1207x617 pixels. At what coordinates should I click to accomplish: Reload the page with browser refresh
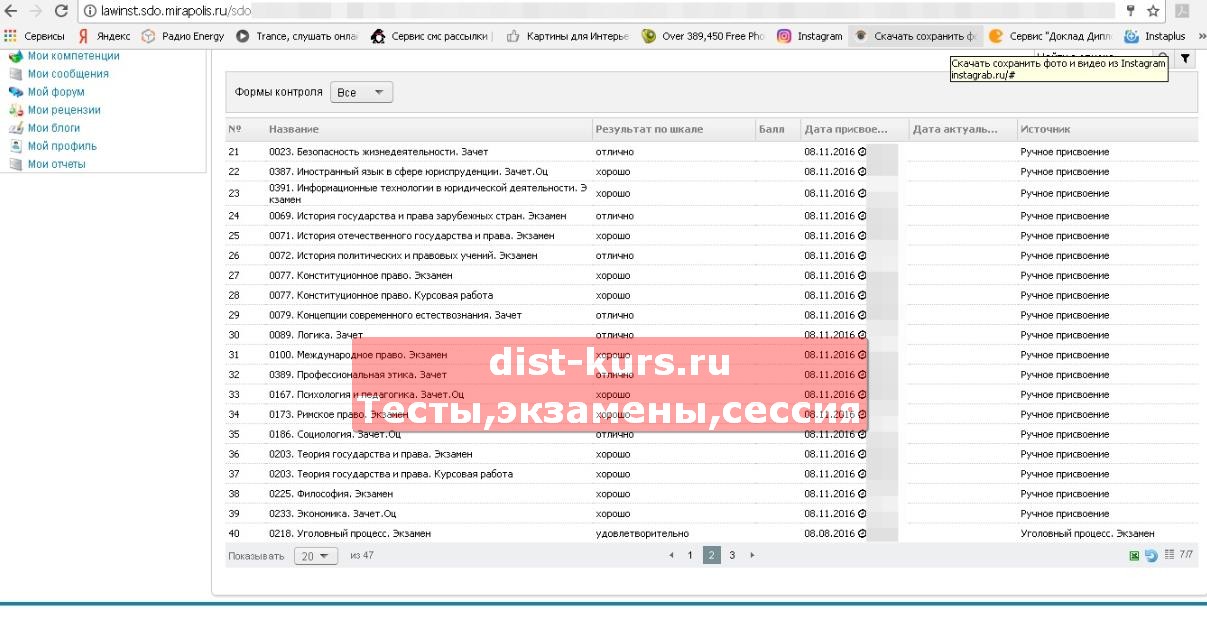pos(61,11)
